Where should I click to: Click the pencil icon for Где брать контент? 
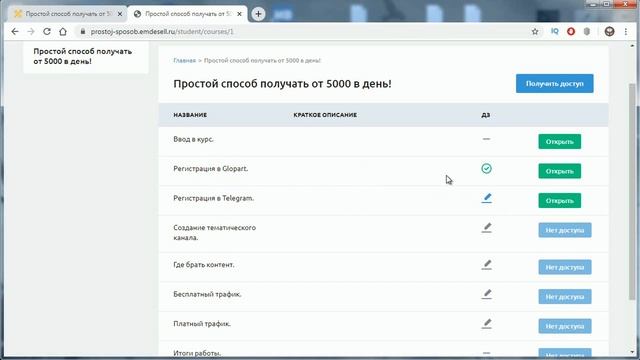point(486,265)
